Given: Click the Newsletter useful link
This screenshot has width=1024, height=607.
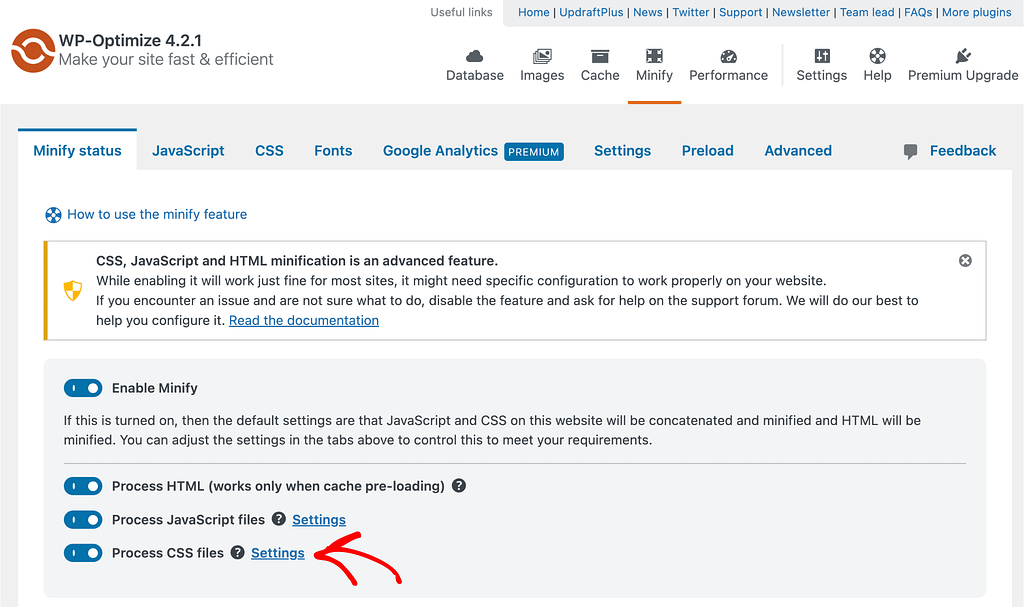Looking at the screenshot, I should tap(801, 12).
